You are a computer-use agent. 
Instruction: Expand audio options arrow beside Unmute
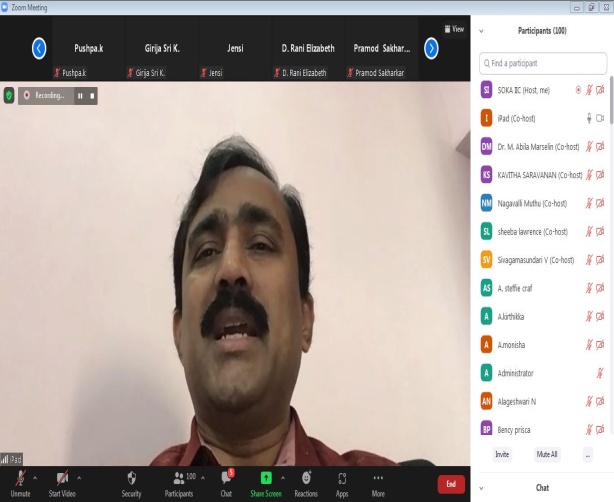(37, 476)
